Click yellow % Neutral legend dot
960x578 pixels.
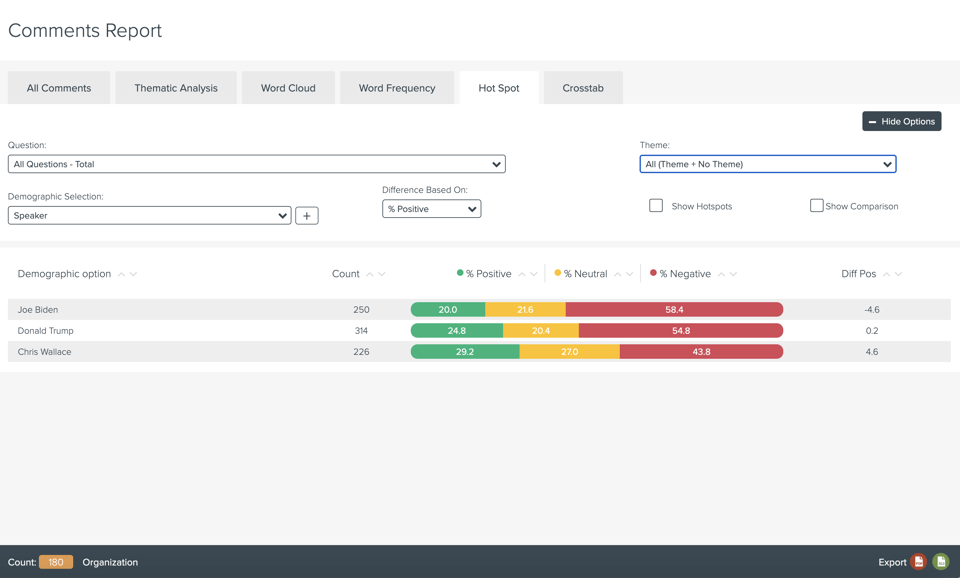pos(558,273)
